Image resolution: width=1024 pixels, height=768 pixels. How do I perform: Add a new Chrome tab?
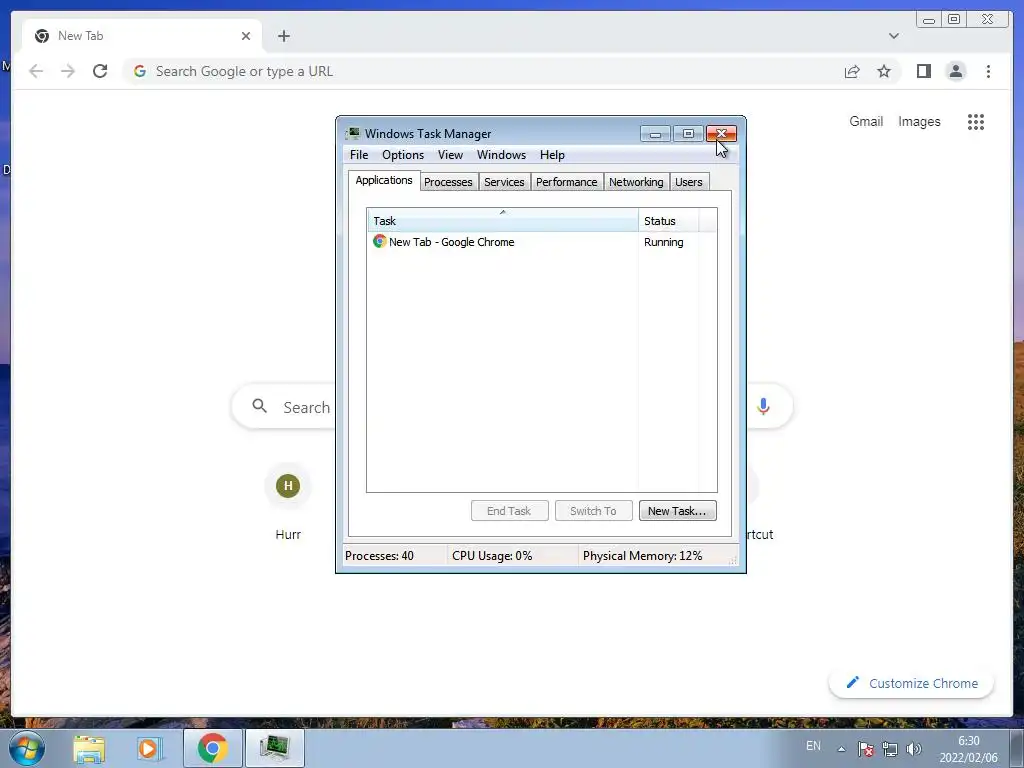coord(283,36)
